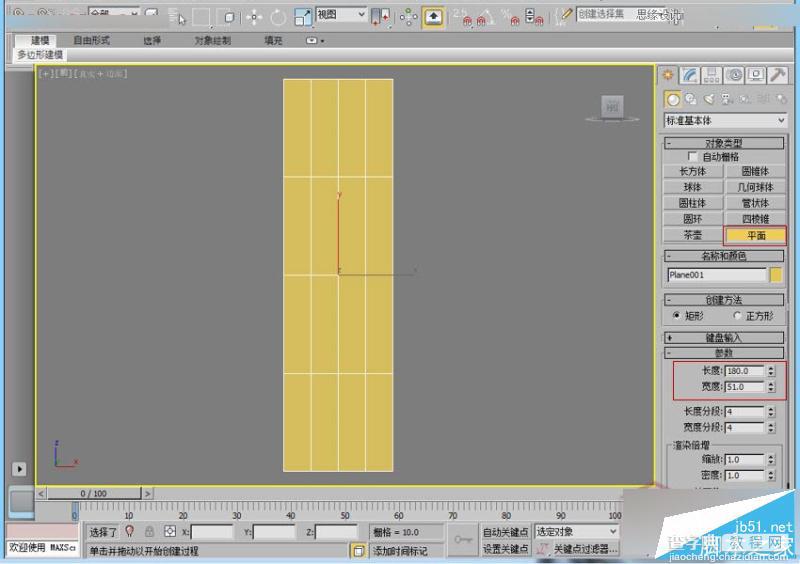Open the 多边形建模 ribbon panel
Image resolution: width=800 pixels, height=564 pixels.
[39, 54]
